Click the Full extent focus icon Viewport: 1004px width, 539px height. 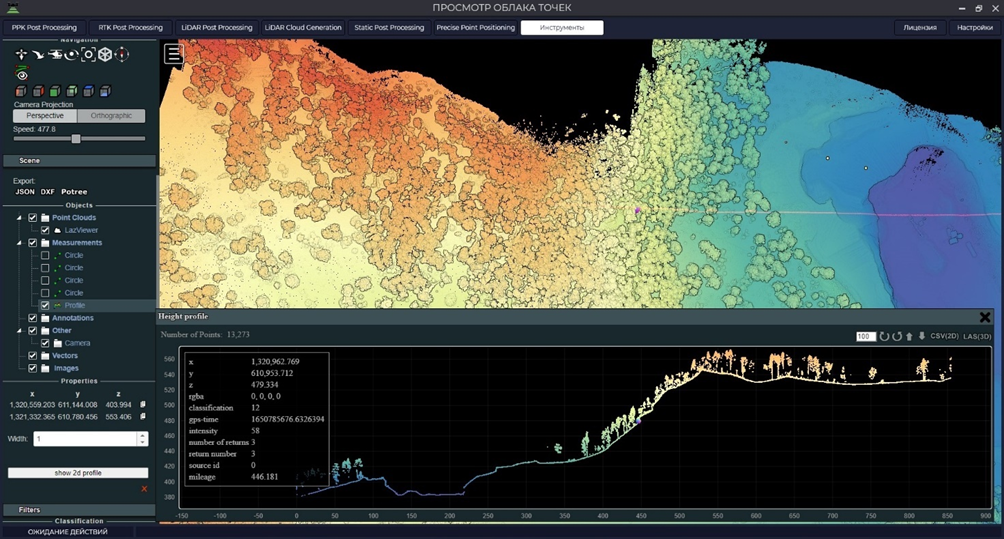pyautogui.click(x=88, y=54)
